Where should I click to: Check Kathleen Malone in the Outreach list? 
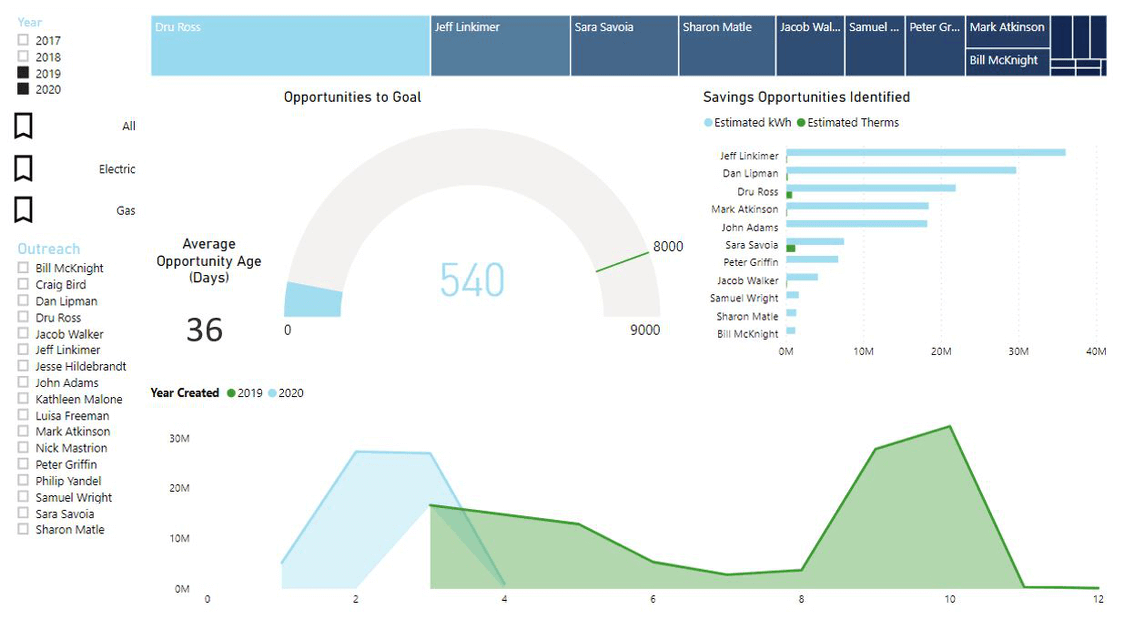pyautogui.click(x=21, y=398)
